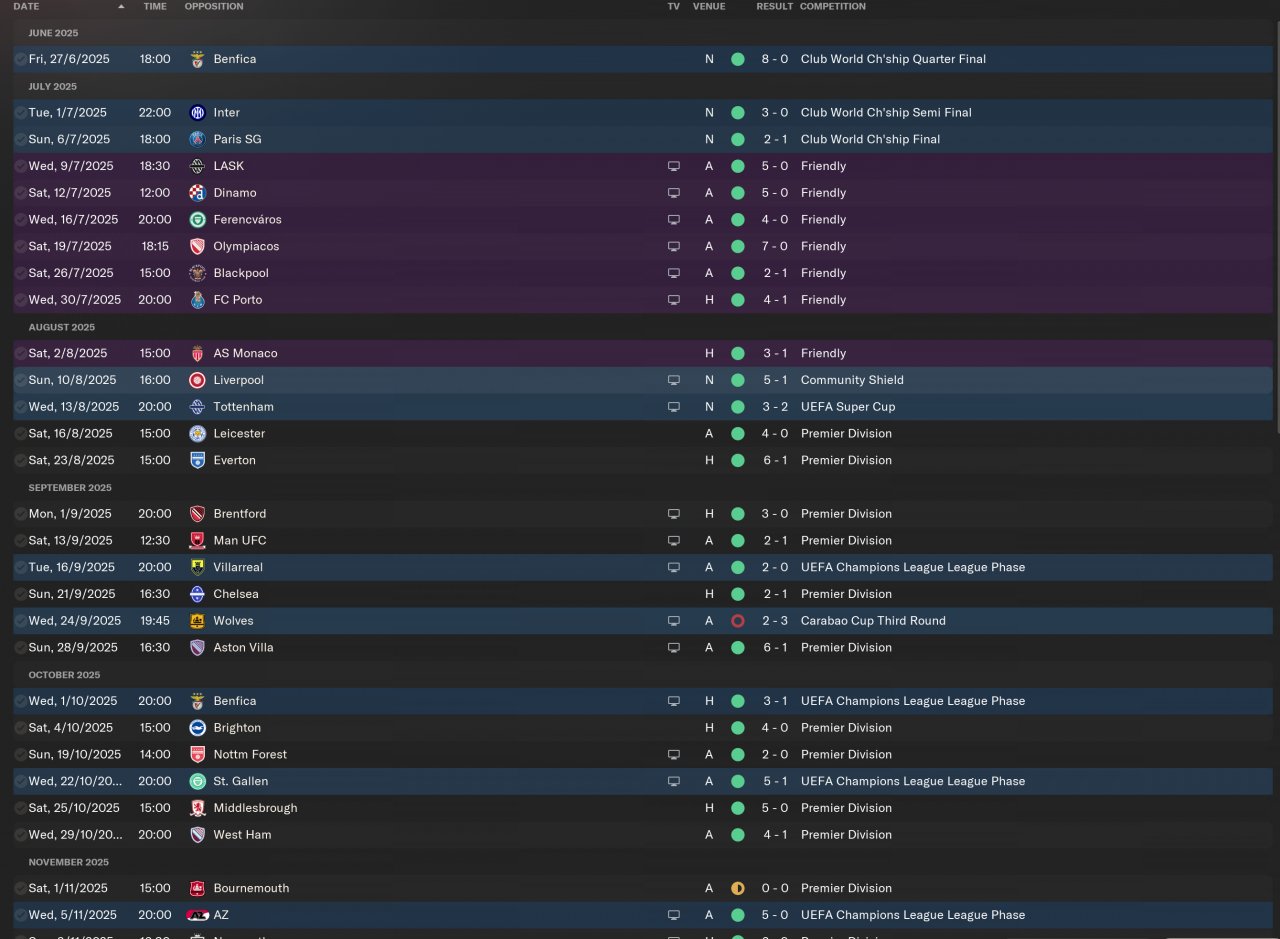Open the Chelsea team link
The width and height of the screenshot is (1280, 939).
(236, 594)
